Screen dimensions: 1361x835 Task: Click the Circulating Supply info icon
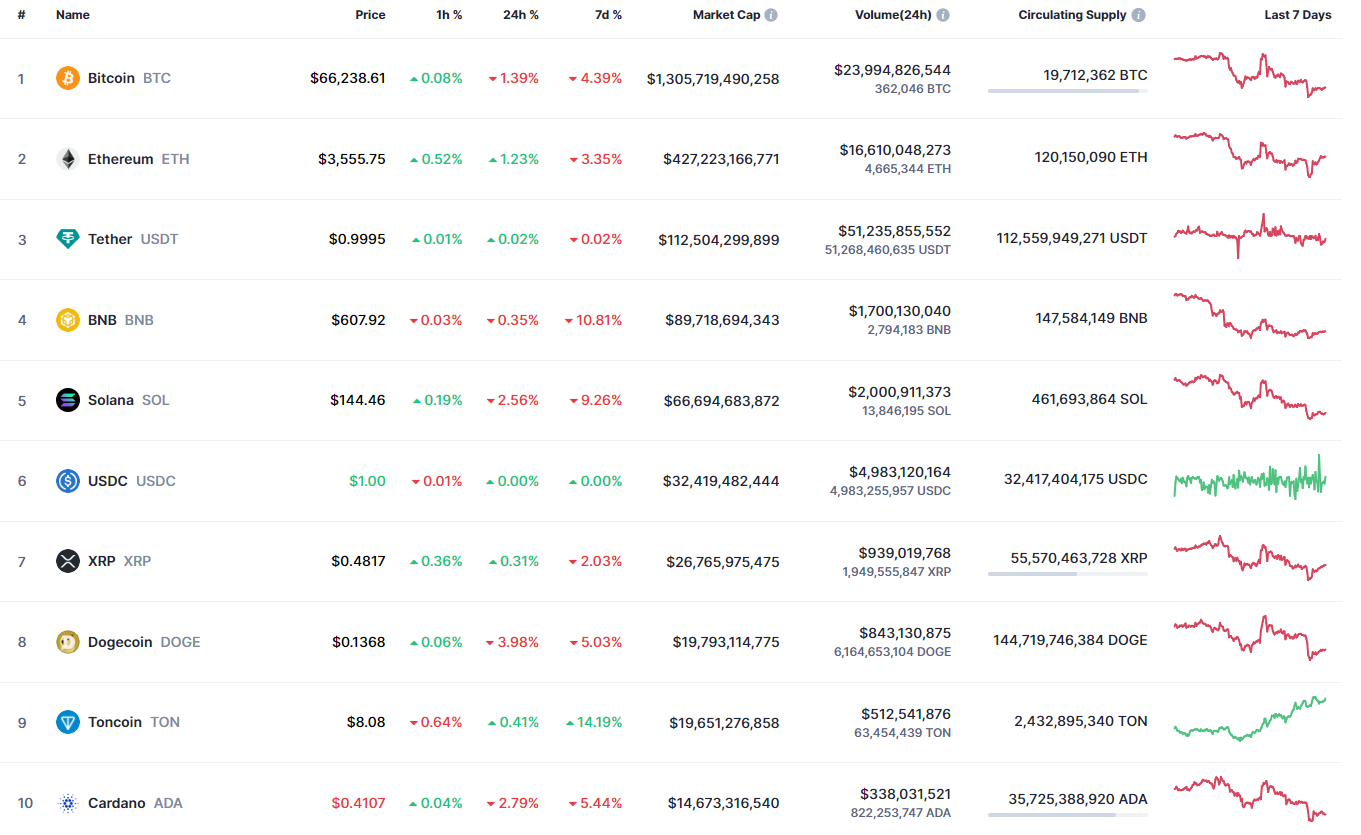pos(1139,15)
